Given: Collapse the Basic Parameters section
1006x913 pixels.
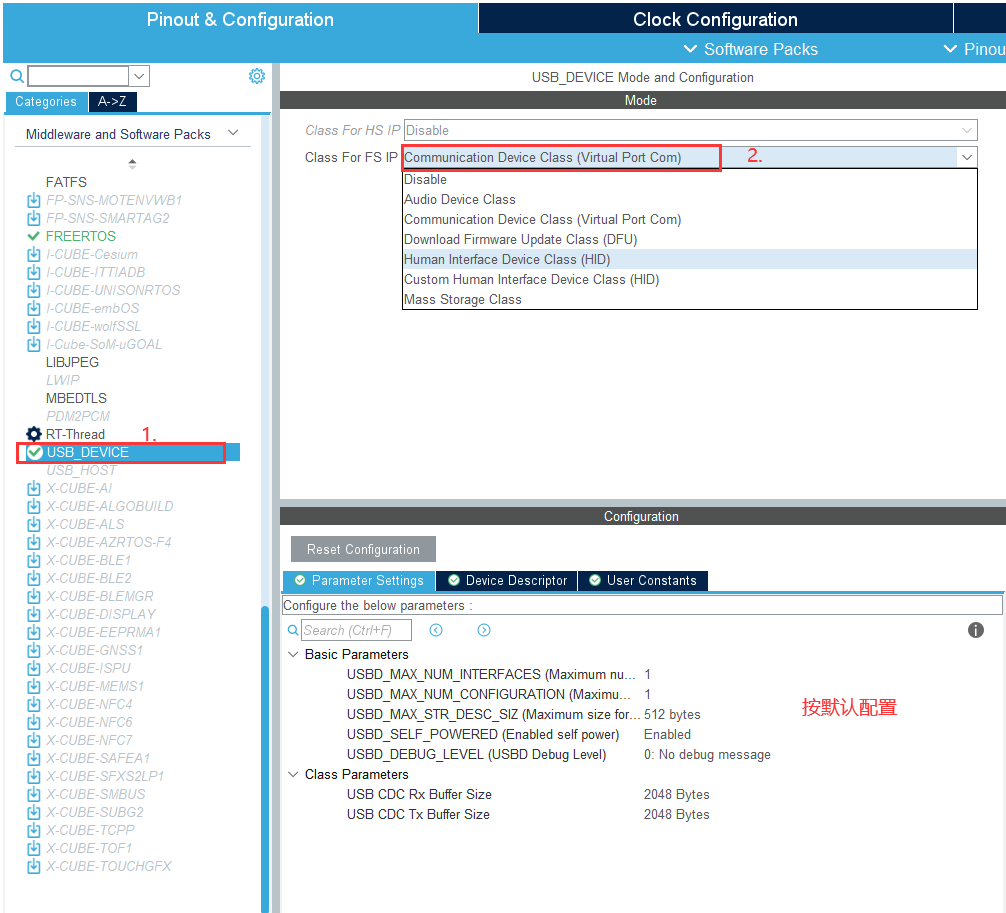Looking at the screenshot, I should [x=293, y=654].
